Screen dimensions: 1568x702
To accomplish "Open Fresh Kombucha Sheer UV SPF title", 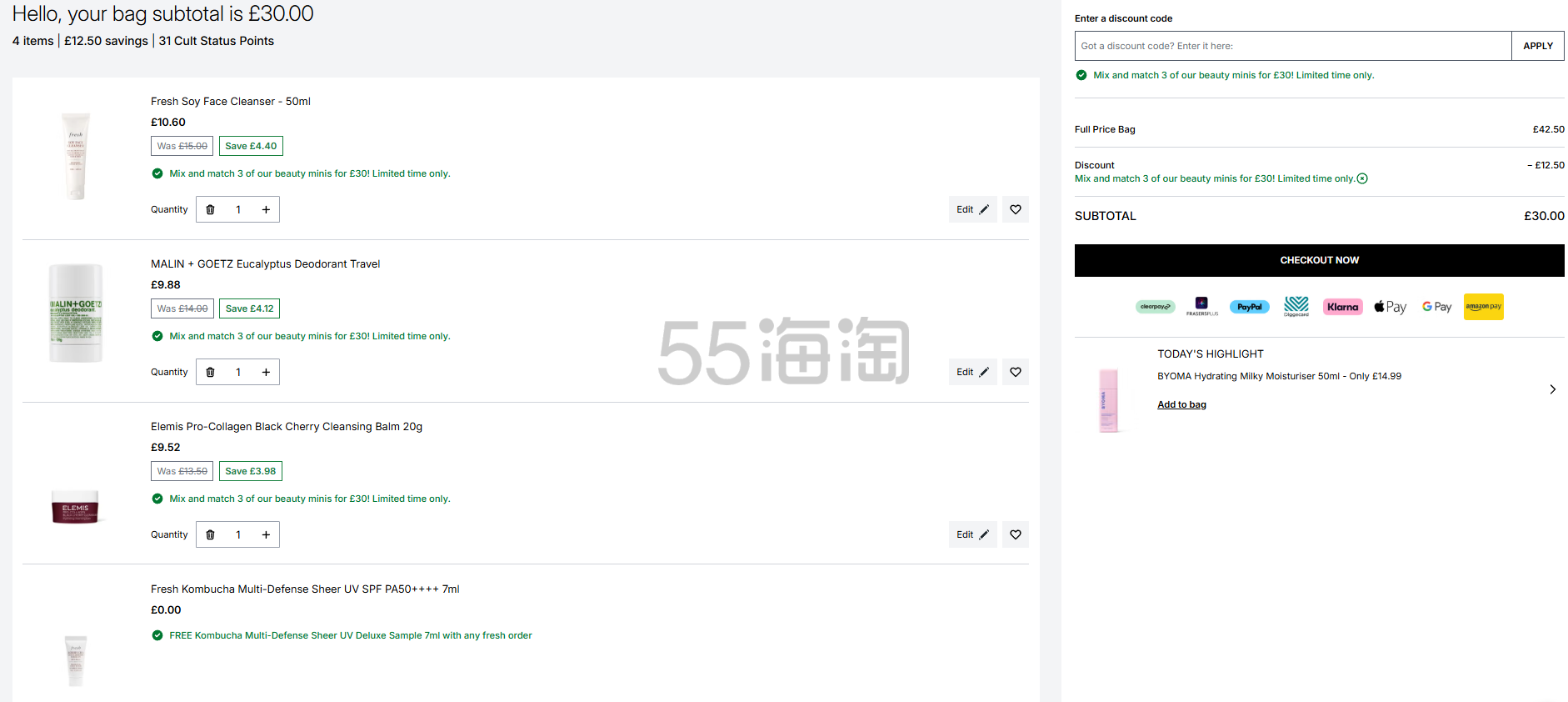I will pyautogui.click(x=305, y=589).
